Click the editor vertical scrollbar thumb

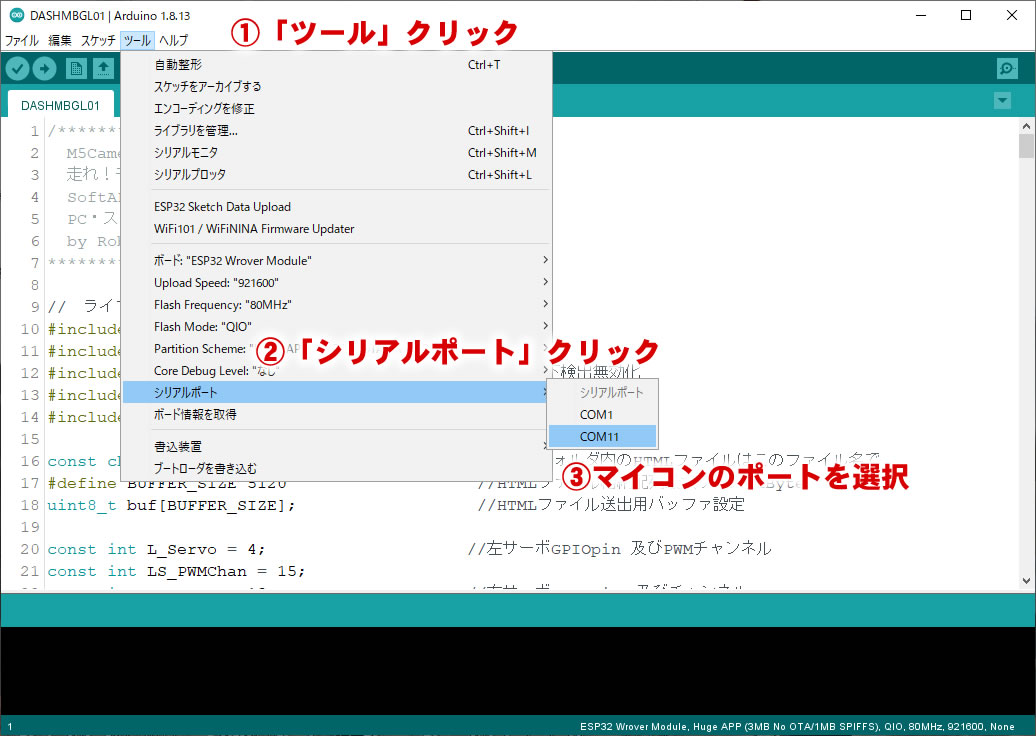[1026, 146]
